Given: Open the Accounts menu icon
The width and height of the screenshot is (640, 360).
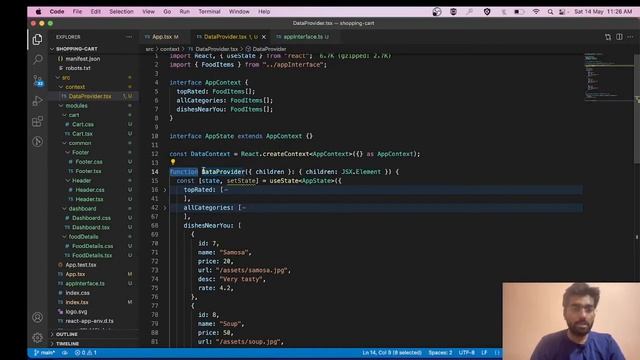Looking at the screenshot, I should tap(38, 317).
